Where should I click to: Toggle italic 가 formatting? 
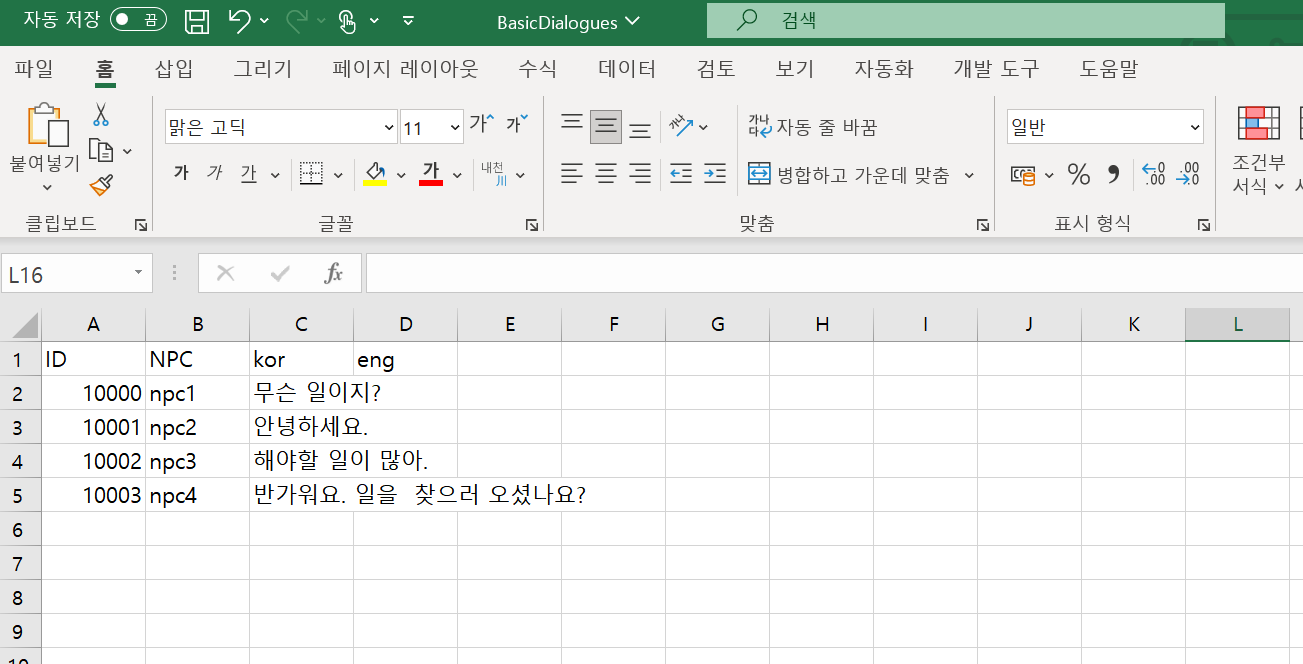pyautogui.click(x=214, y=174)
